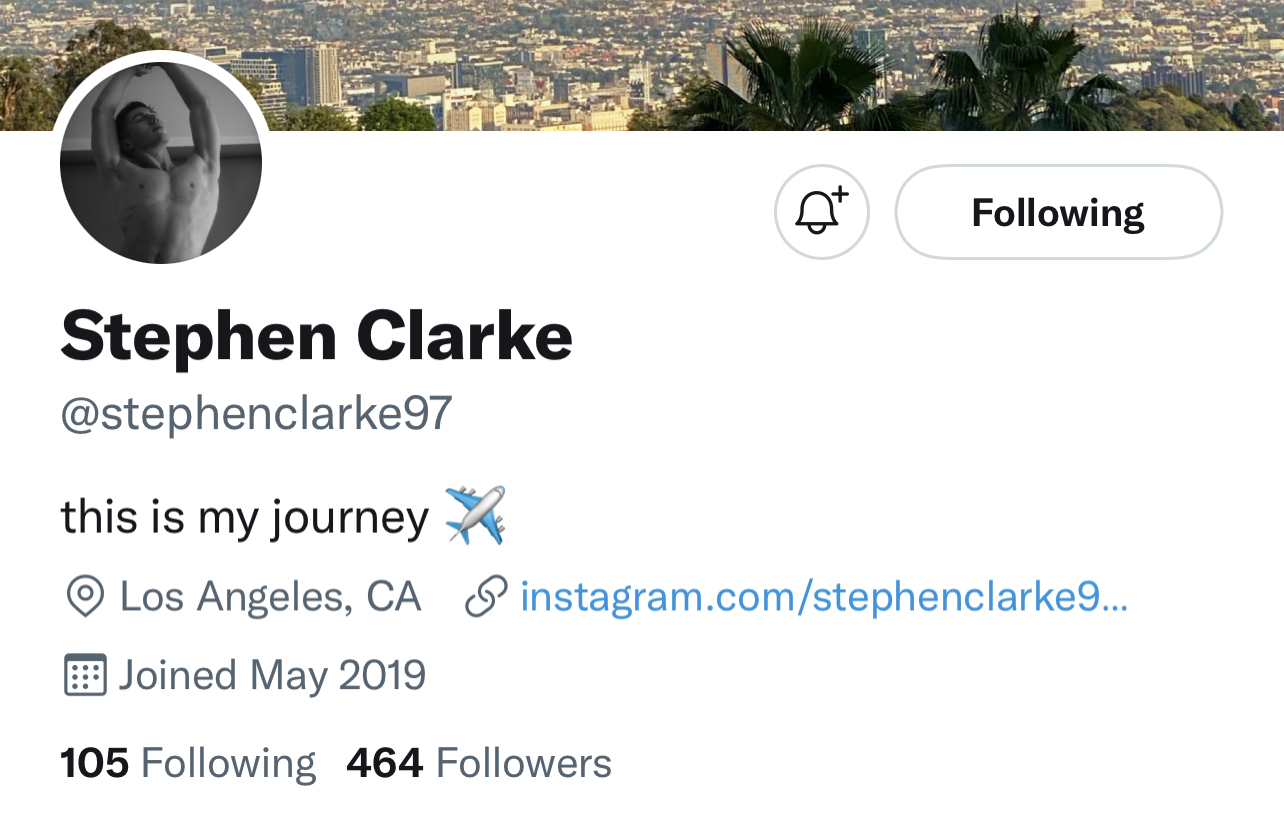Click the airplane emoji in the bio

coord(475,516)
